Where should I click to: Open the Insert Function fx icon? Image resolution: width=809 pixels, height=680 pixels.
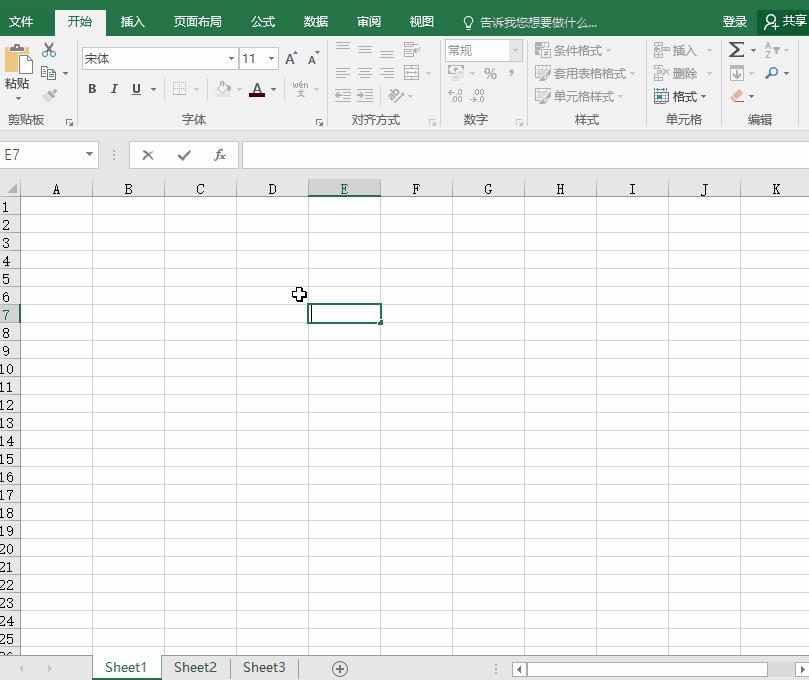219,155
